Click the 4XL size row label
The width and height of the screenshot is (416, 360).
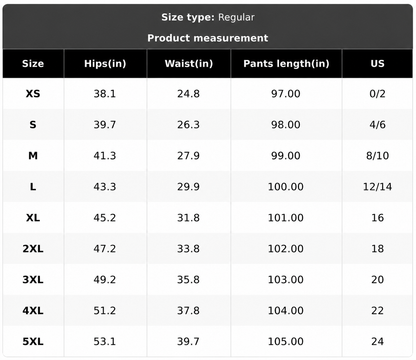[x=33, y=311]
